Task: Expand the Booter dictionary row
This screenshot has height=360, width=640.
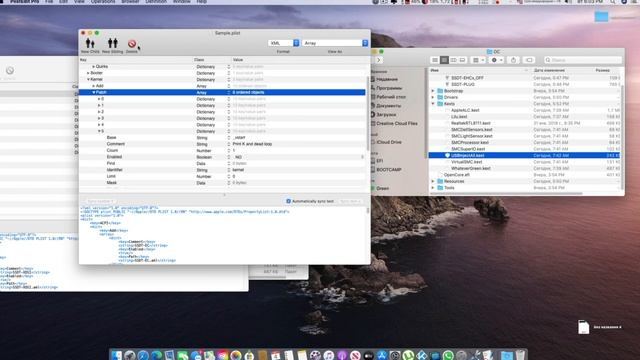Action: coord(88,73)
